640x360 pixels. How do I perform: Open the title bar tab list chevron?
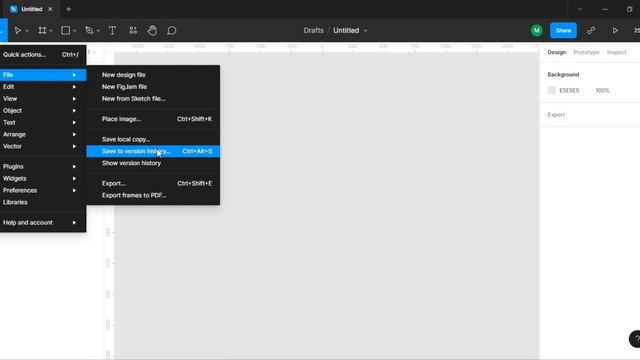coord(580,9)
